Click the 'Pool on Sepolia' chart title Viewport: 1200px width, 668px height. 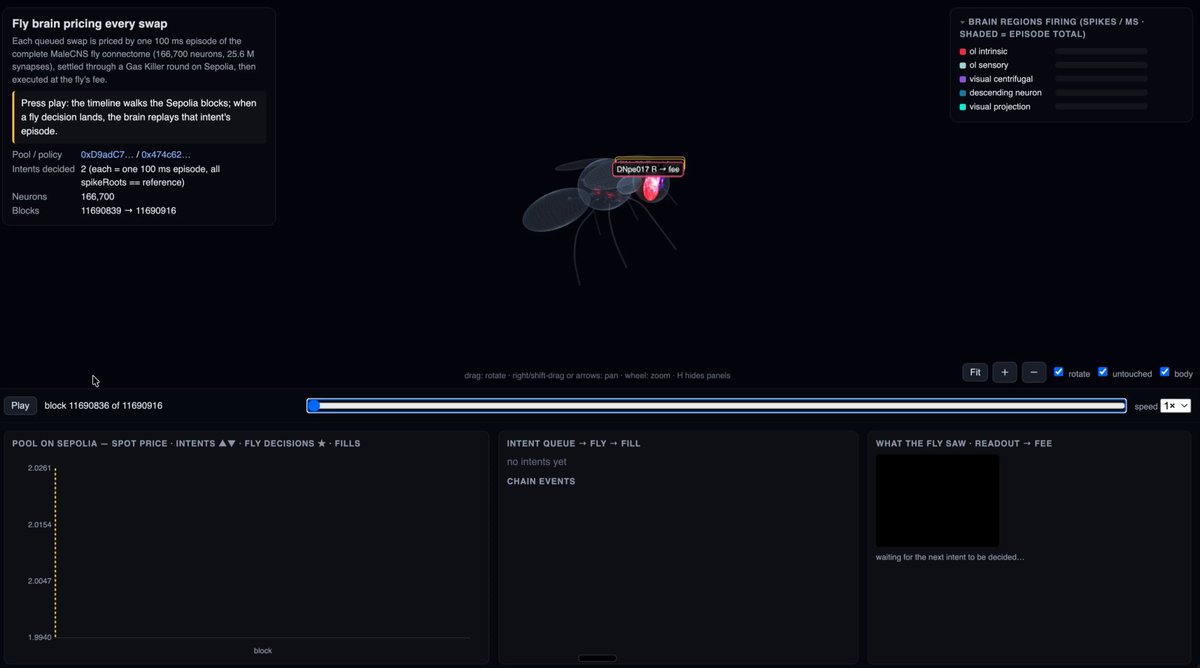click(186, 443)
